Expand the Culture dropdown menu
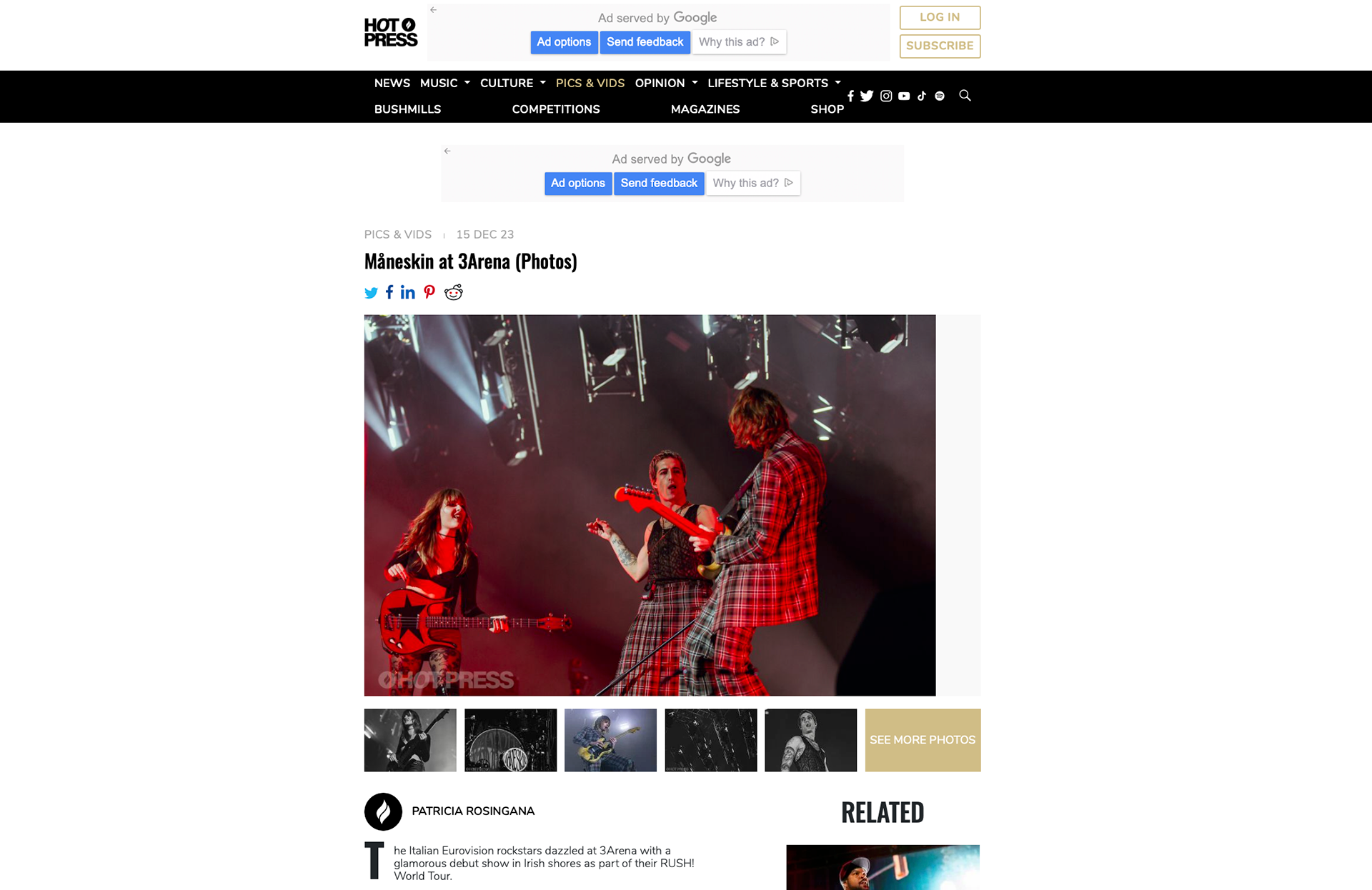 click(512, 83)
